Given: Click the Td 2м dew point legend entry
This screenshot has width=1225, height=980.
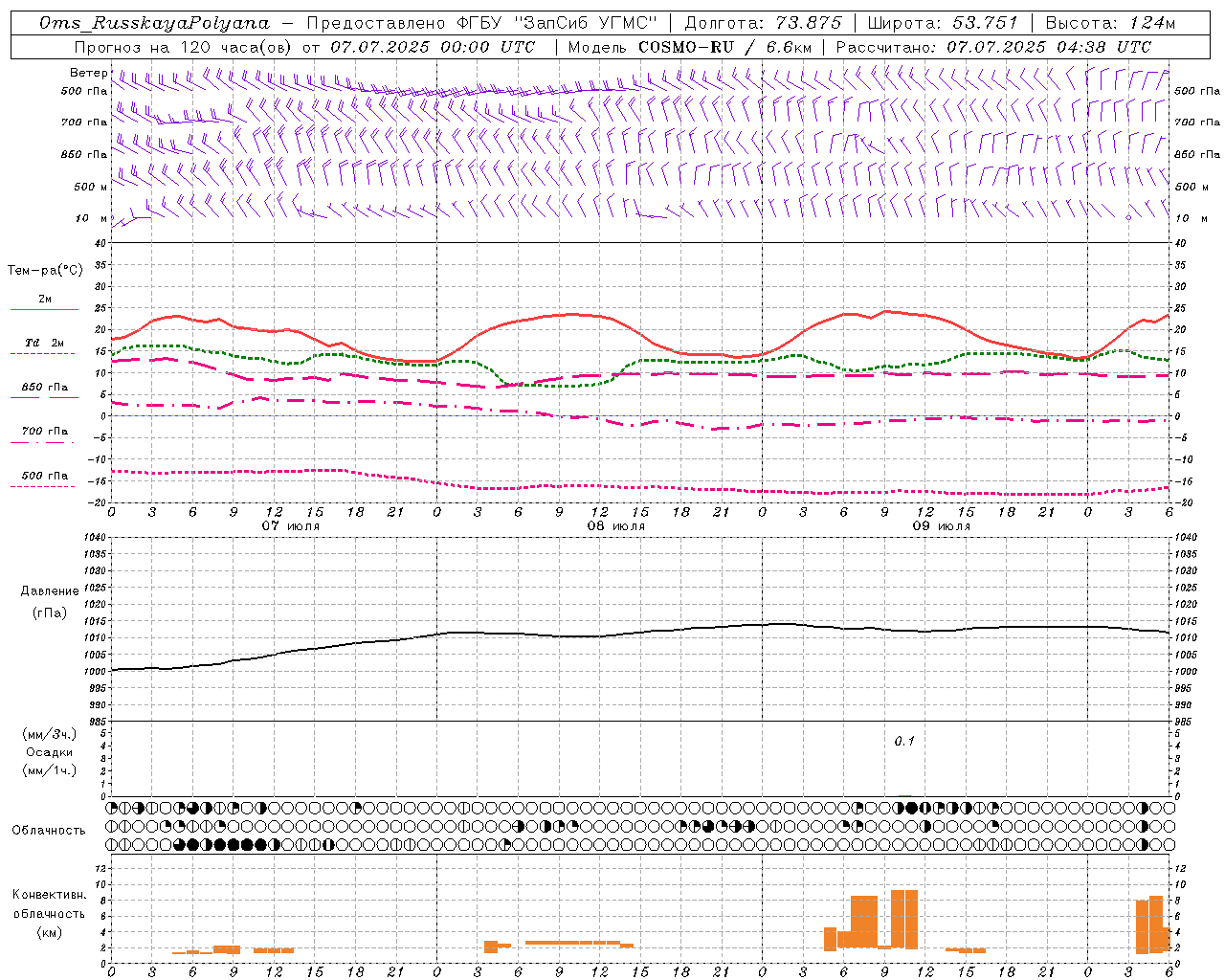Looking at the screenshot, I should point(44,343).
